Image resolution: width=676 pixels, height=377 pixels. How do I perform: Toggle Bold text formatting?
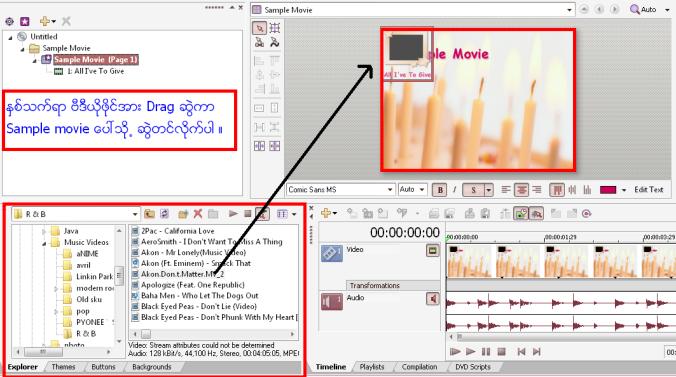[x=440, y=190]
